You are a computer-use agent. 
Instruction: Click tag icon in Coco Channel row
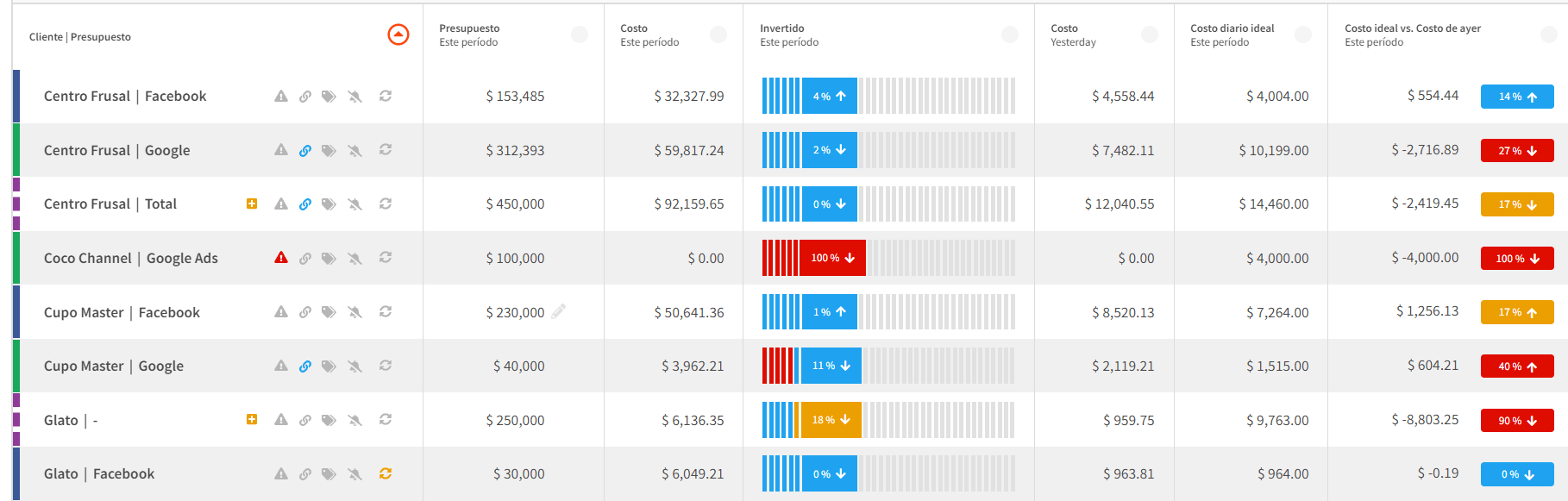[x=329, y=258]
